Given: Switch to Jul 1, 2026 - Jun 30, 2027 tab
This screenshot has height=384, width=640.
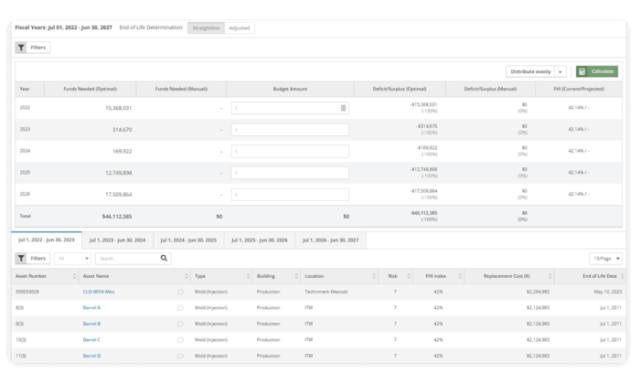Looking at the screenshot, I should pyautogui.click(x=331, y=240).
